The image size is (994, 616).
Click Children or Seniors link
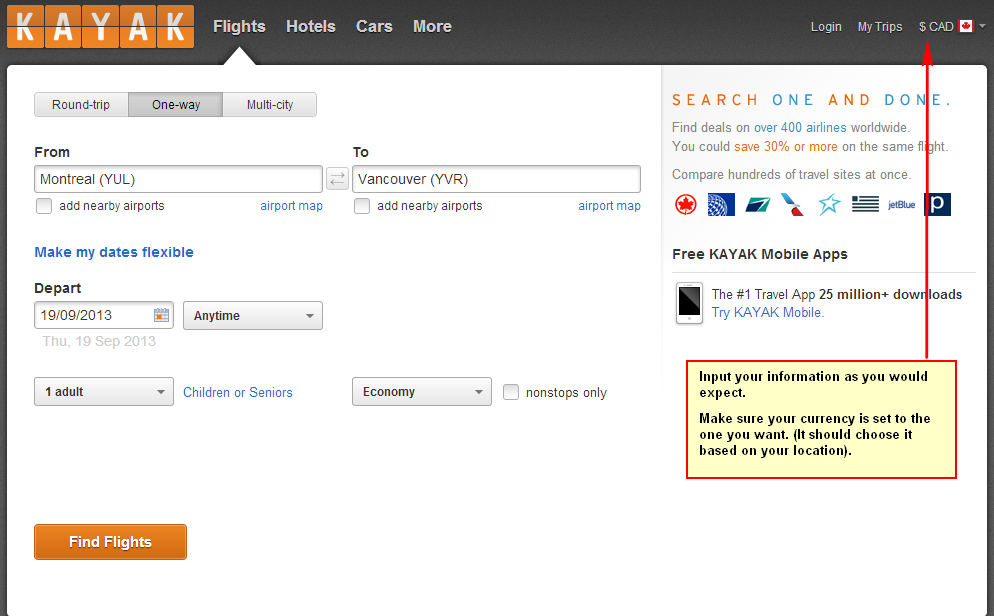click(x=238, y=392)
